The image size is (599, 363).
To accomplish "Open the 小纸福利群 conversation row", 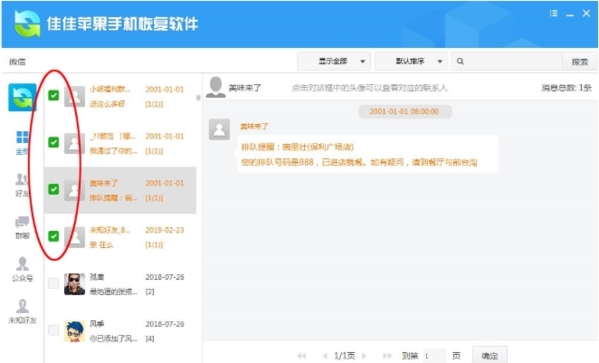I will [120, 96].
